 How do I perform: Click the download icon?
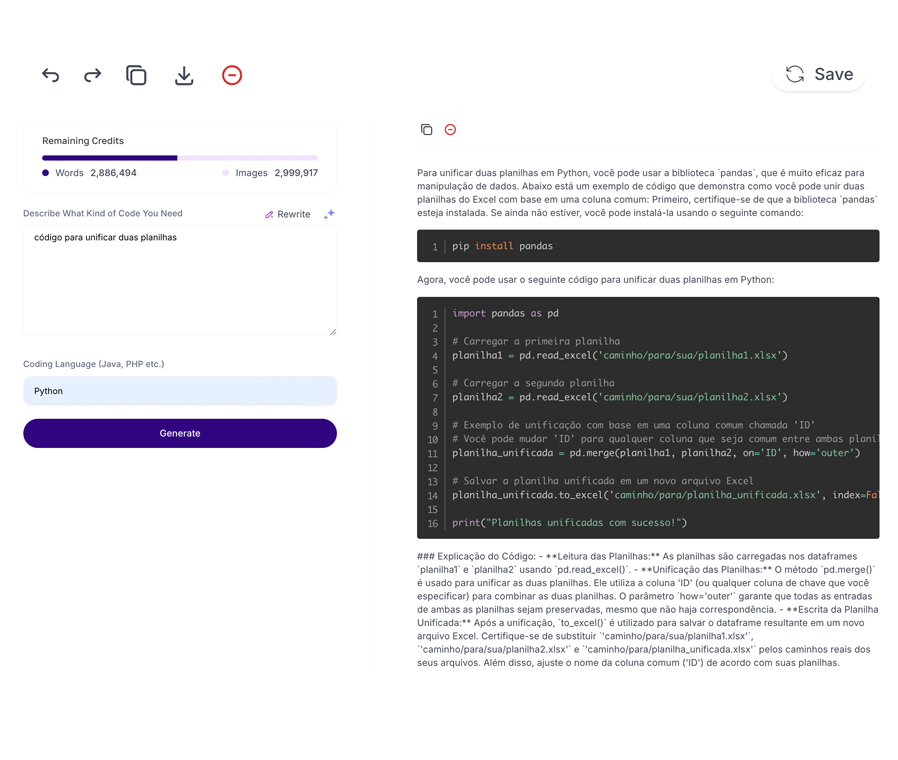tap(184, 75)
